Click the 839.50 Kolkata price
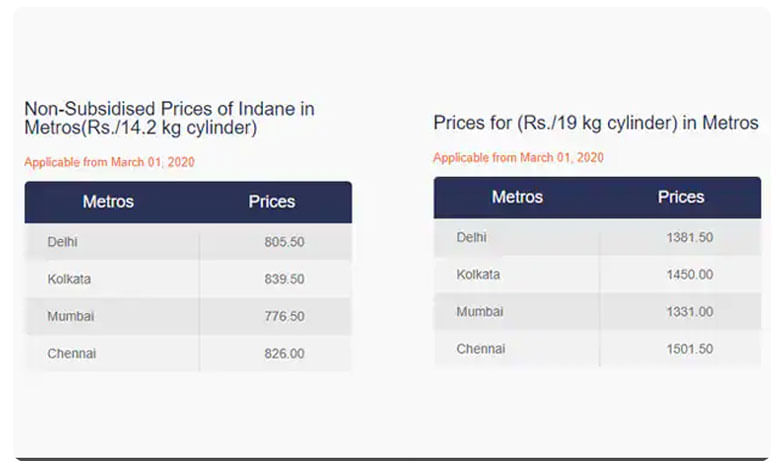 tap(284, 279)
